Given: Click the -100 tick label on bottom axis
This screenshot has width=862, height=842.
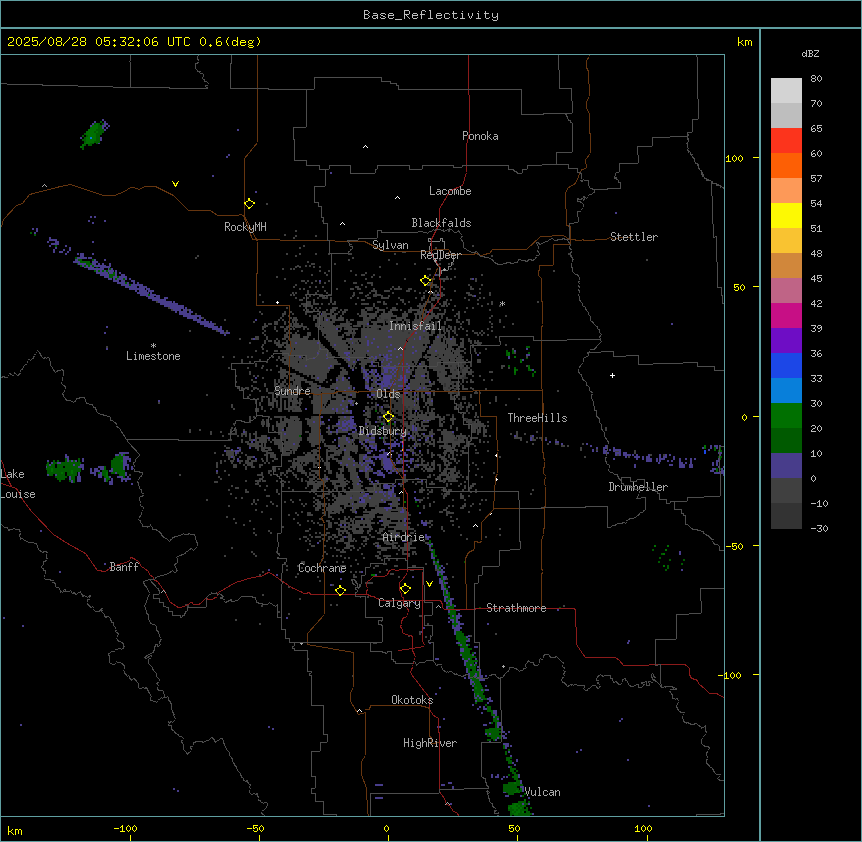Looking at the screenshot, I should [125, 828].
